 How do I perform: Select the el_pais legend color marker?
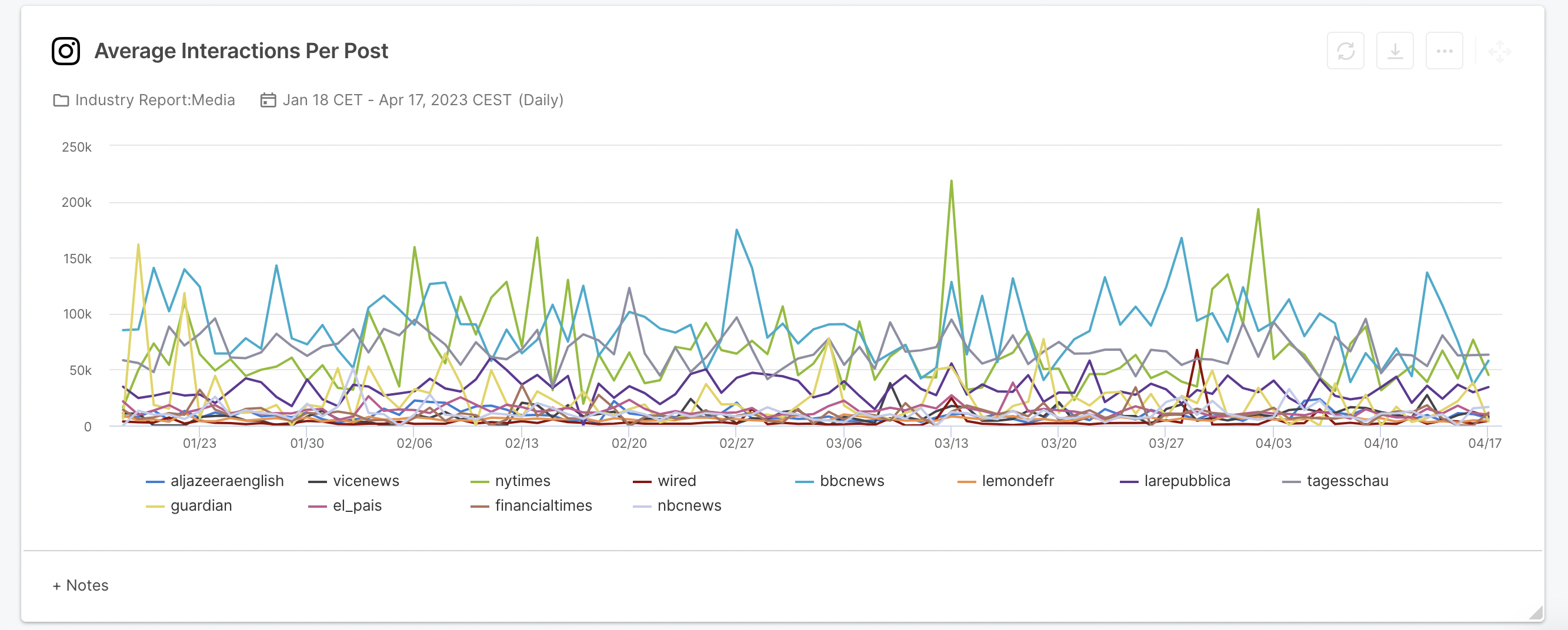[318, 505]
